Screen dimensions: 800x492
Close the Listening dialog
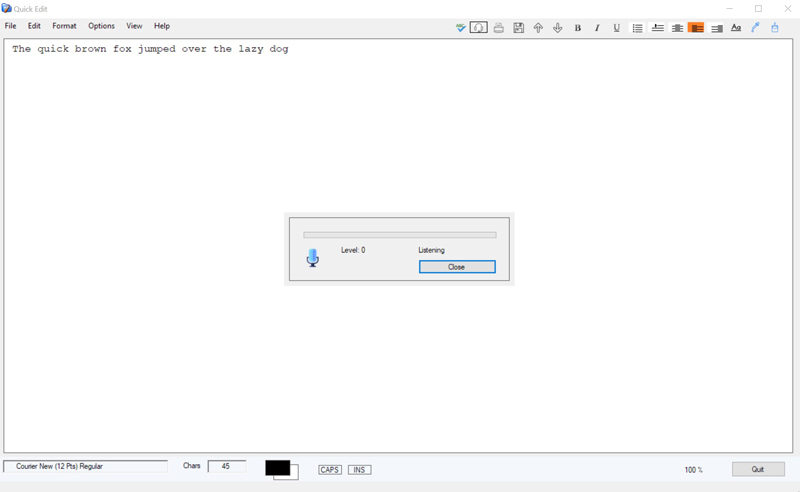coord(457,267)
